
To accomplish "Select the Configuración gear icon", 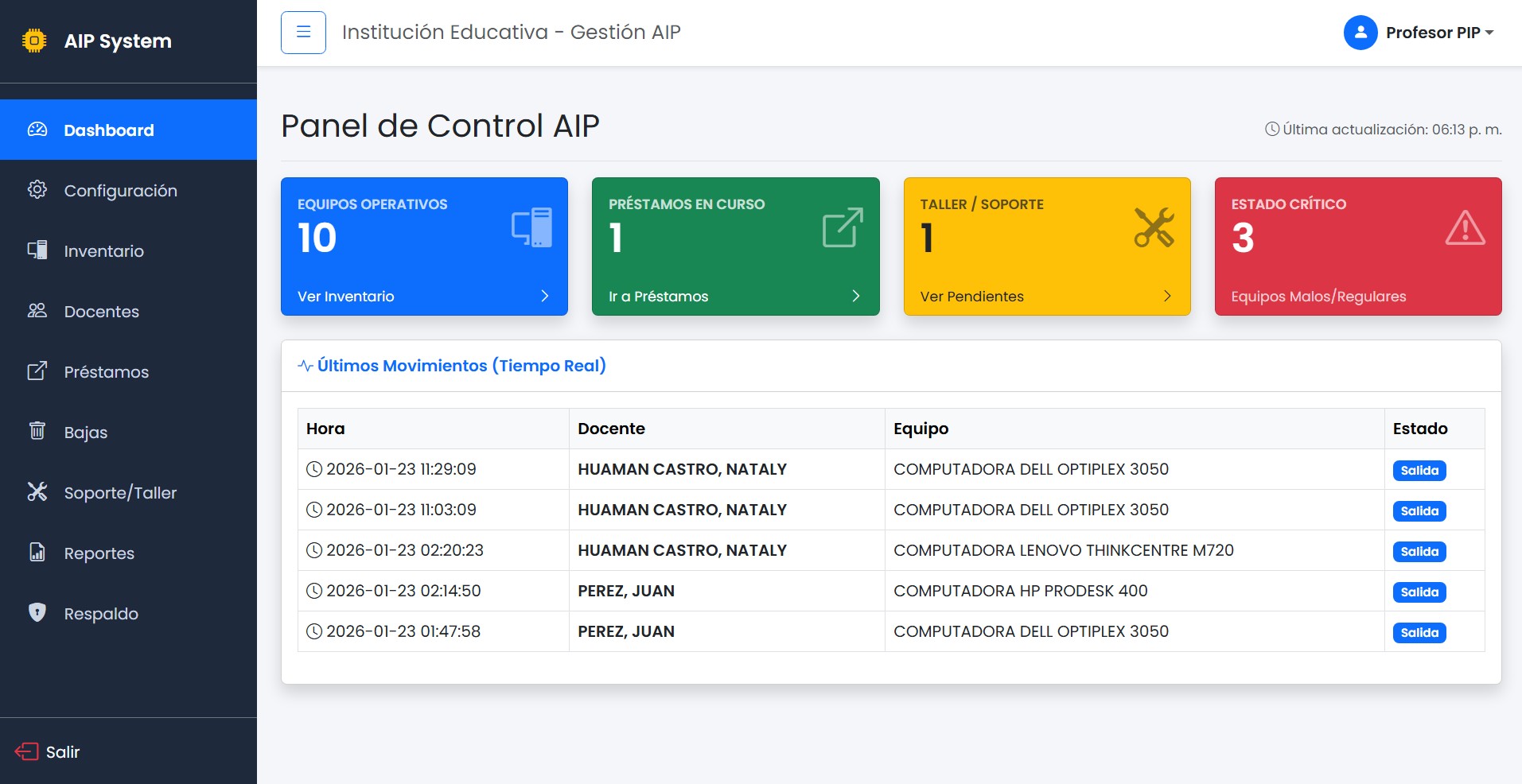I will pos(37,190).
